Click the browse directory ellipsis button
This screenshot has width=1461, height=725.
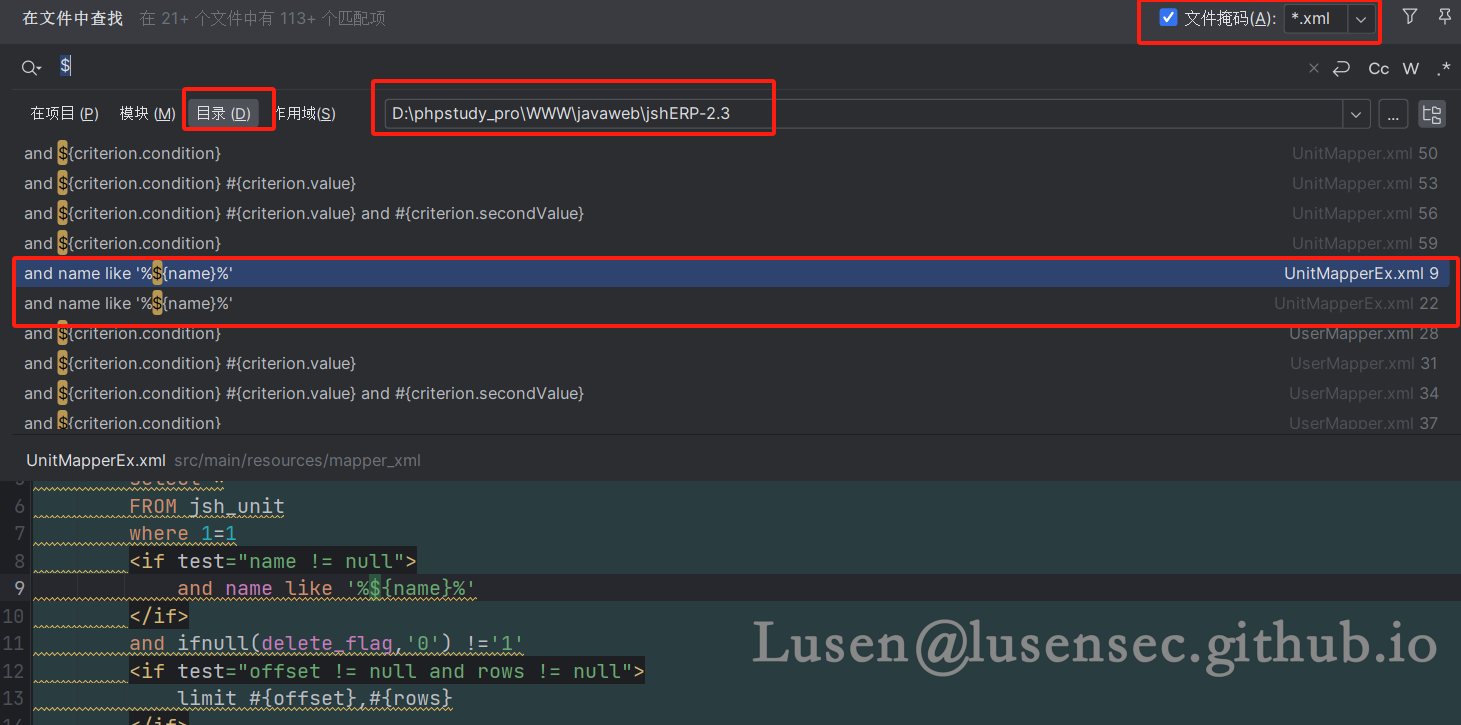[1393, 114]
